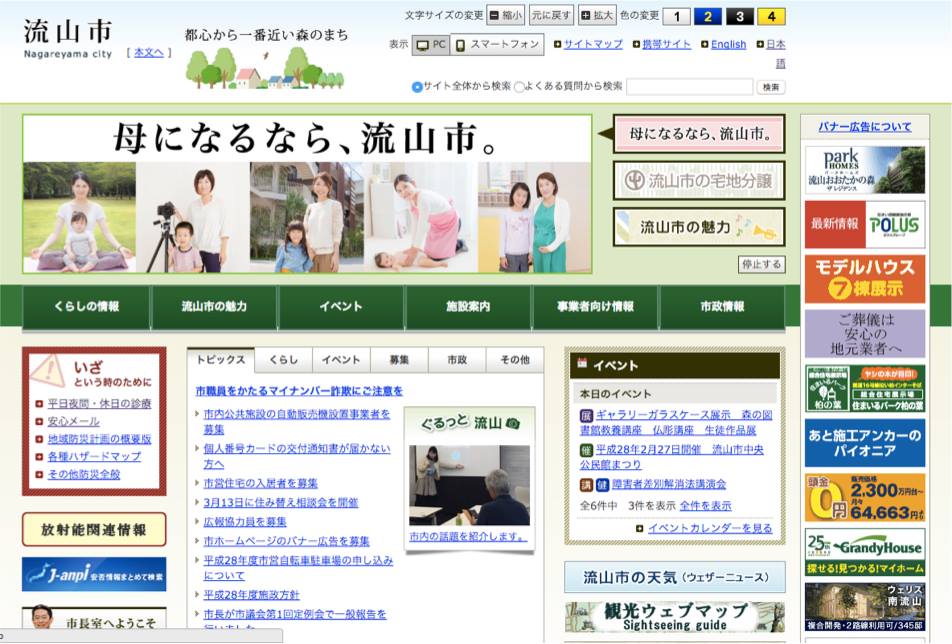This screenshot has width=952, height=644.
Task: Open 地域防災計画の概要版 link
Action: tap(100, 439)
